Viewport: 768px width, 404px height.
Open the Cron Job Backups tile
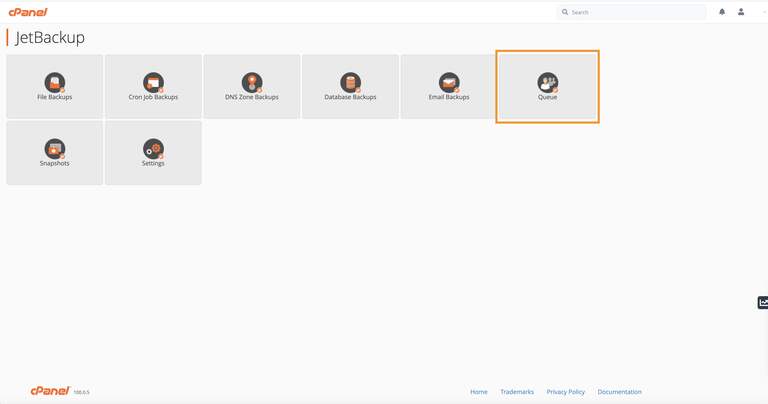[153, 87]
